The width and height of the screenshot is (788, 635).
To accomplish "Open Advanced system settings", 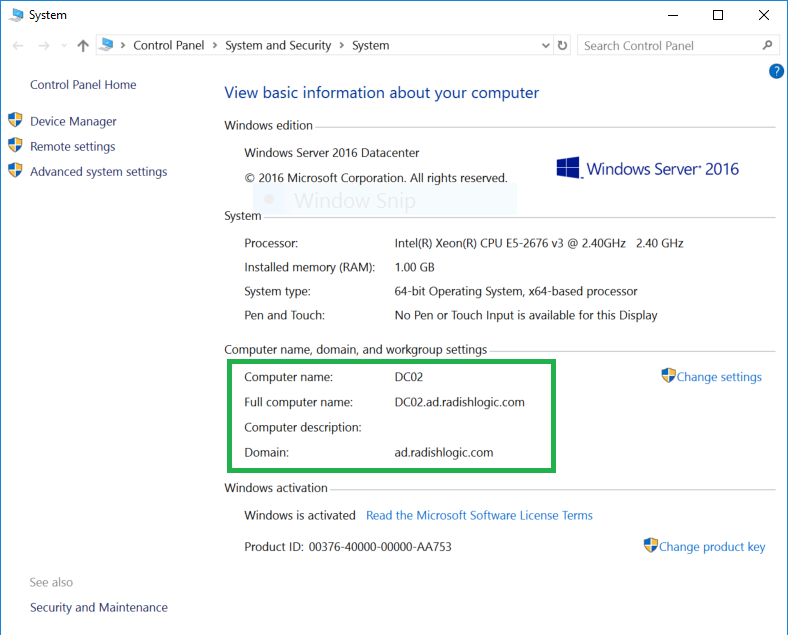I will (x=98, y=171).
